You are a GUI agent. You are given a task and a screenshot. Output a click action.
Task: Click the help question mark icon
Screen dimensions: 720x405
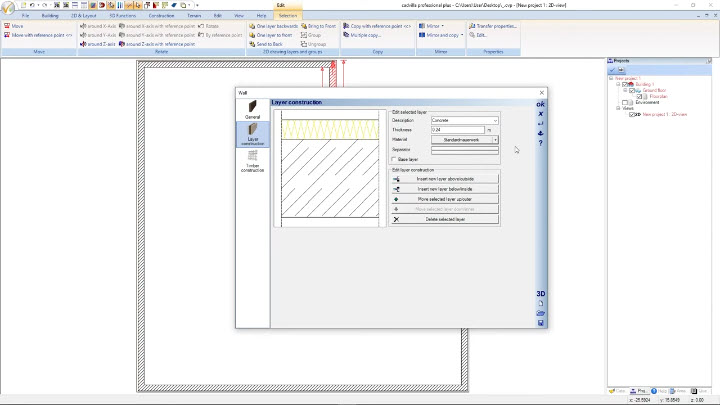(541, 143)
